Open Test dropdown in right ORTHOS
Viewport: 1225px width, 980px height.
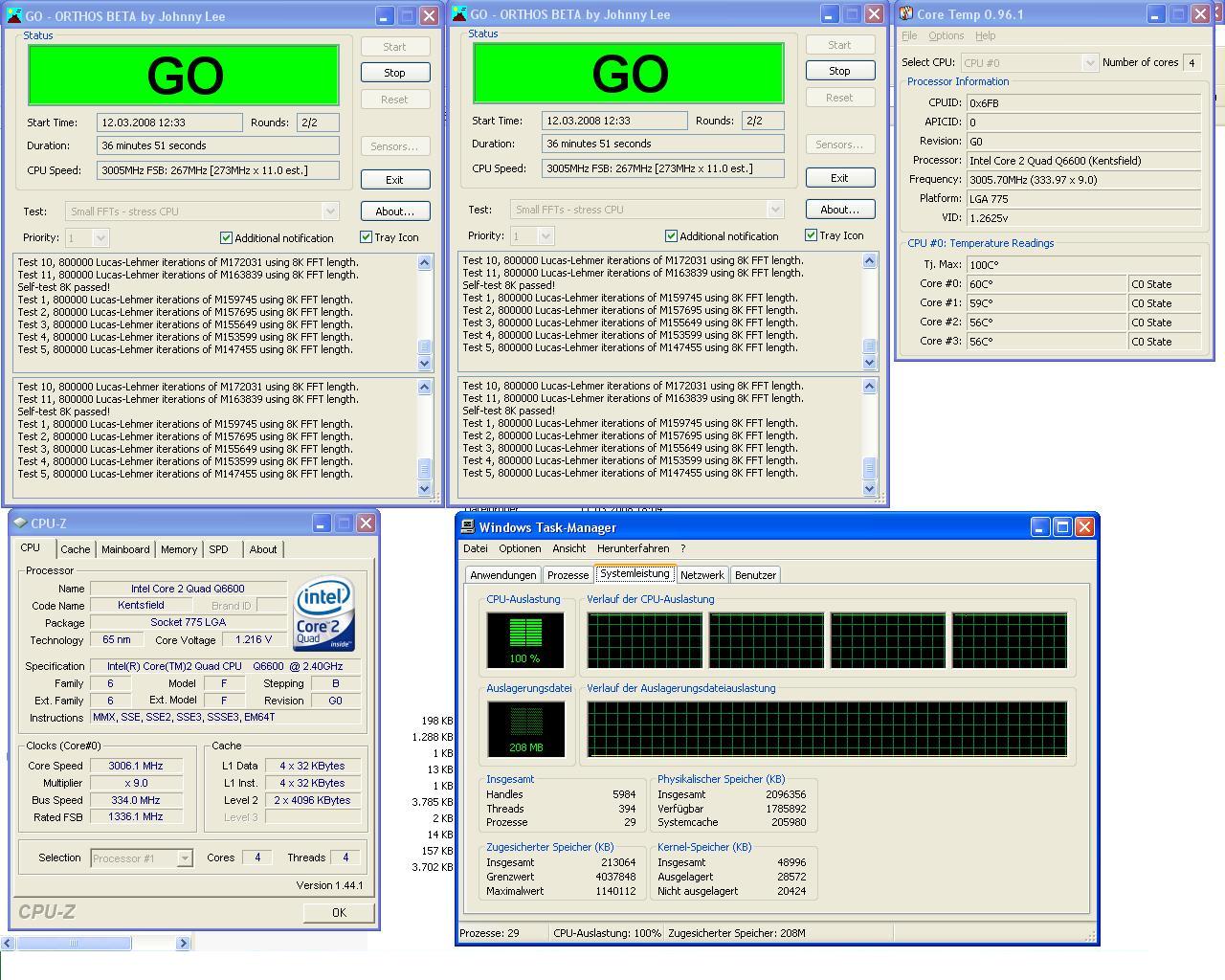point(775,210)
